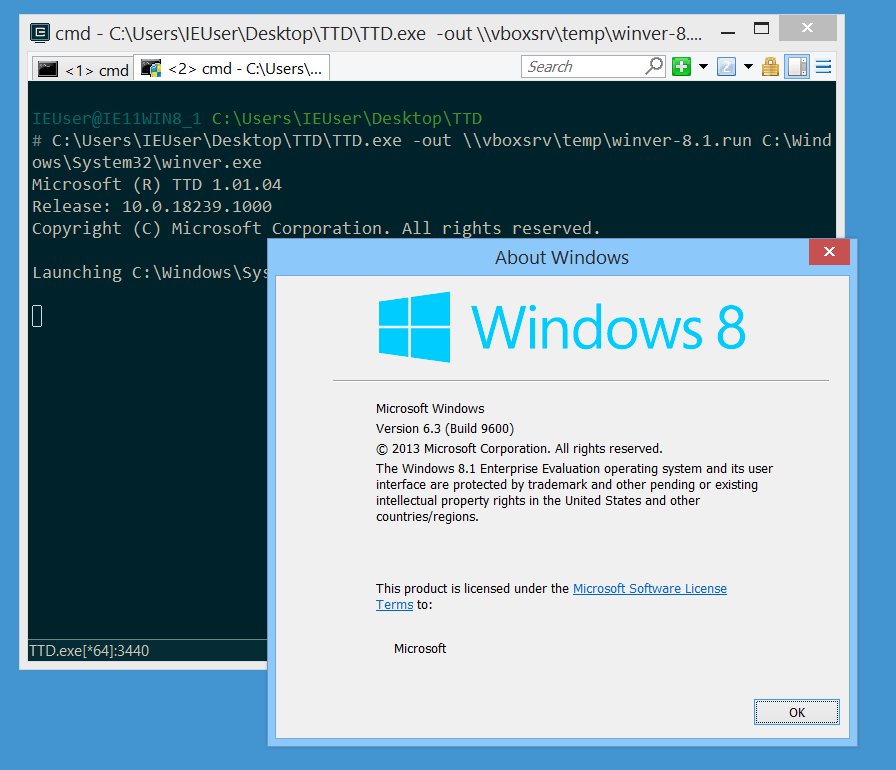Close the About Windows dialog

pos(829,252)
